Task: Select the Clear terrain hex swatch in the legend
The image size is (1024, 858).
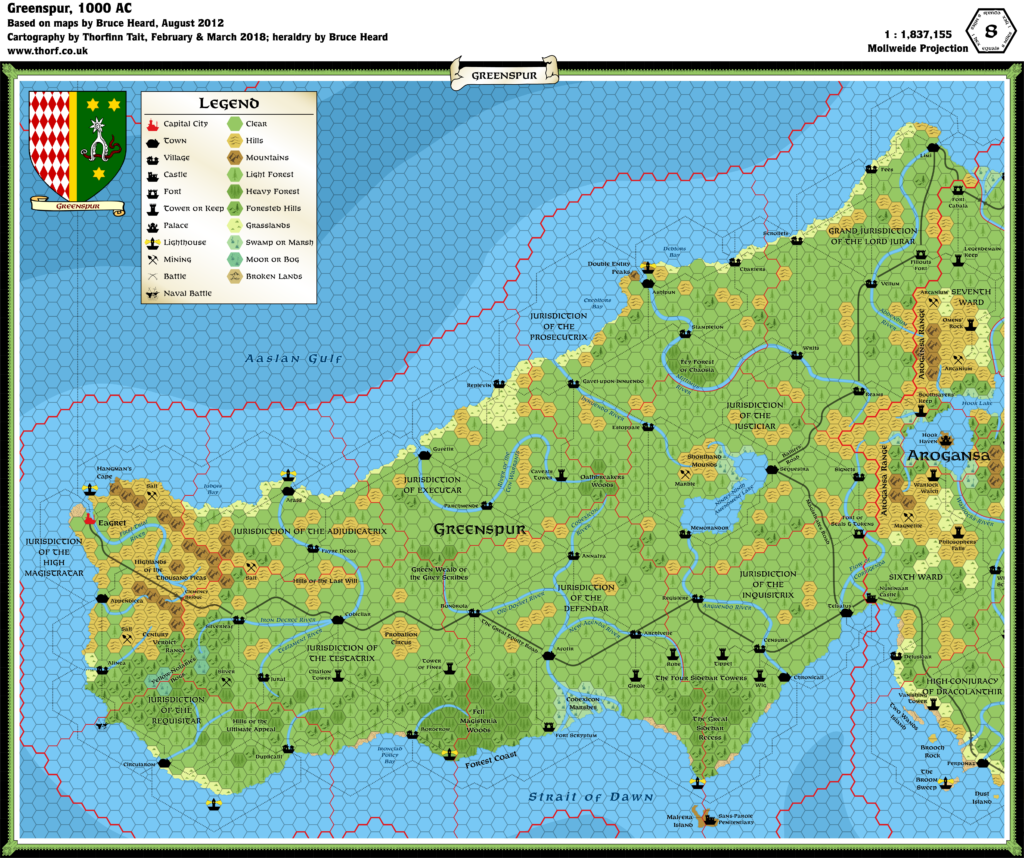Action: 235,123
